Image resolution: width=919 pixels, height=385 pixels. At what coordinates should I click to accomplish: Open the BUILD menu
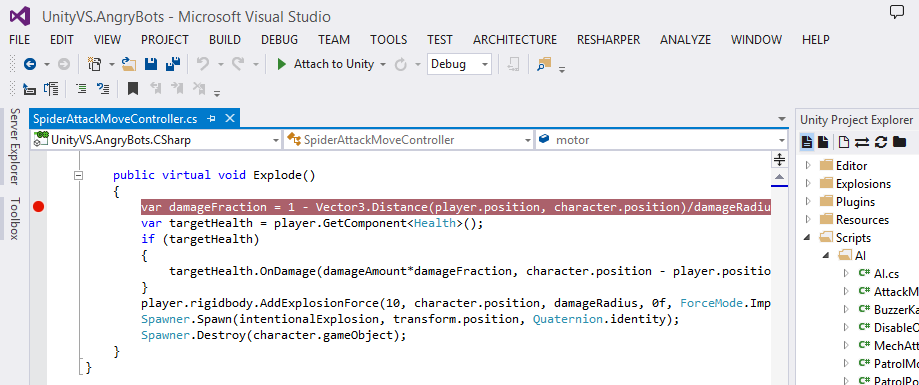coord(224,40)
